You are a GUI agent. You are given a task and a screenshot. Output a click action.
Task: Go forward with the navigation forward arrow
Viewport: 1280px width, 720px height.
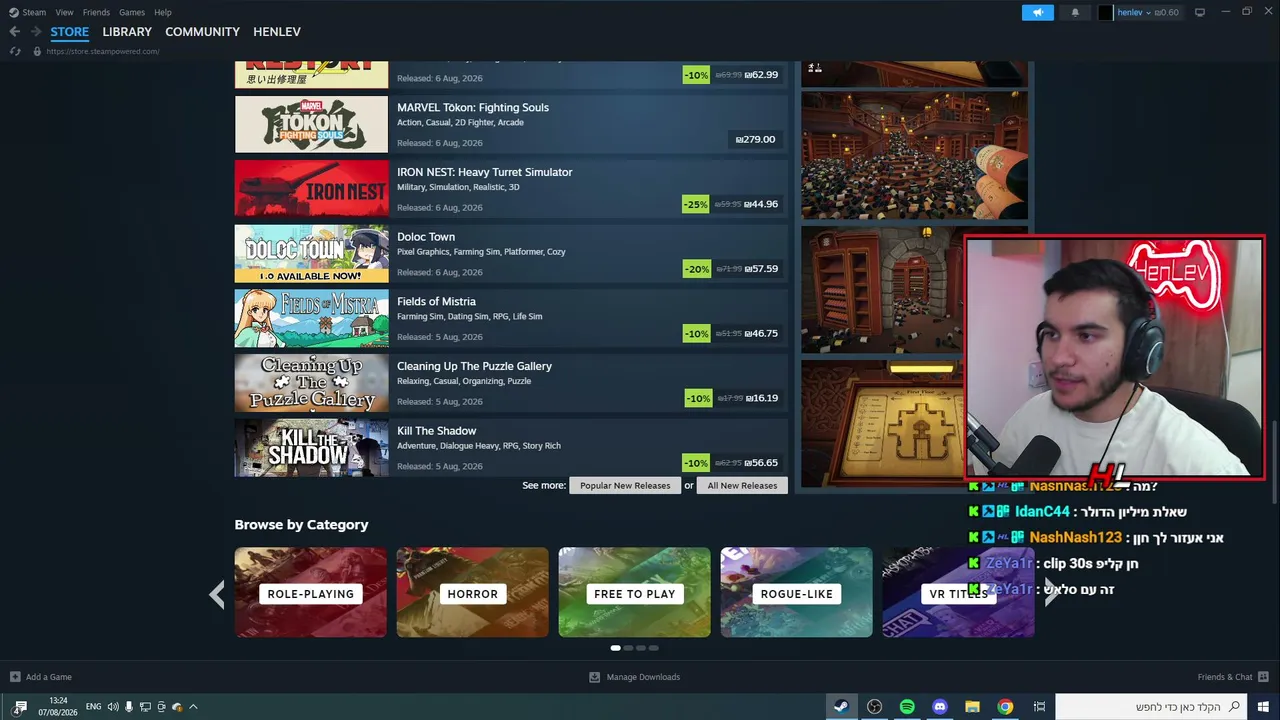[36, 32]
